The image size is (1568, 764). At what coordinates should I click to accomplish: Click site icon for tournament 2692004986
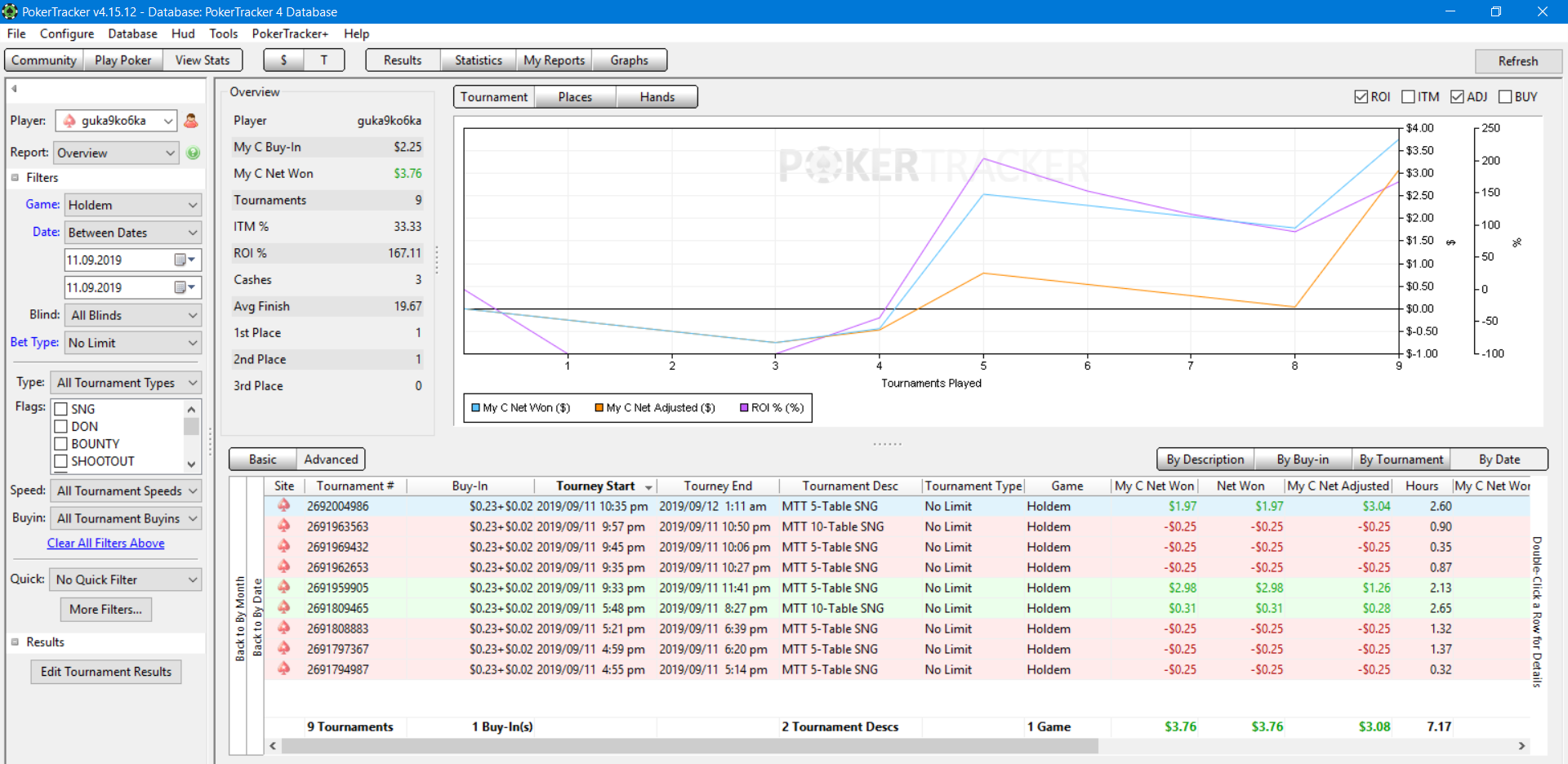click(x=284, y=506)
